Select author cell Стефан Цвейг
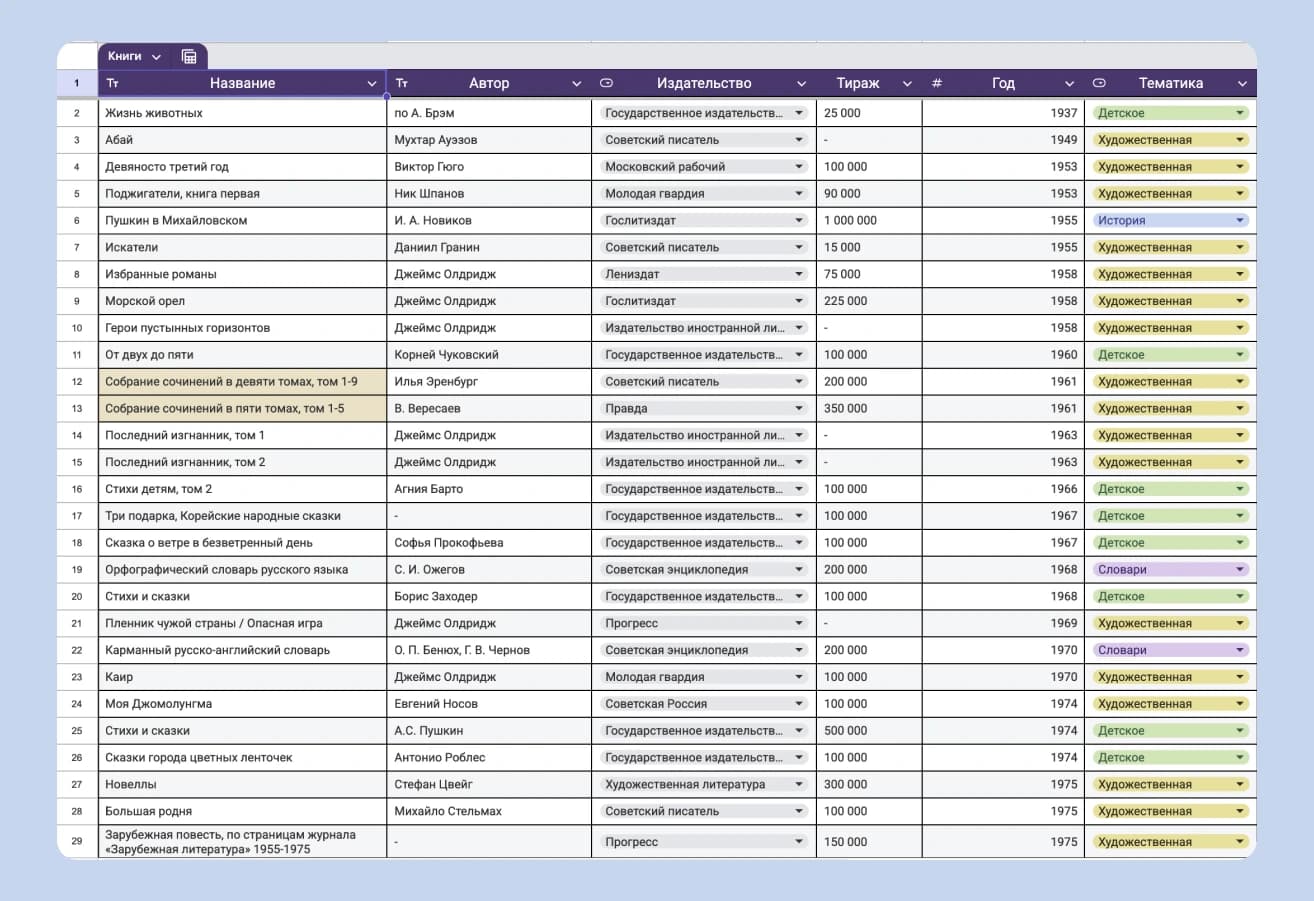This screenshot has height=901, width=1314. point(489,784)
